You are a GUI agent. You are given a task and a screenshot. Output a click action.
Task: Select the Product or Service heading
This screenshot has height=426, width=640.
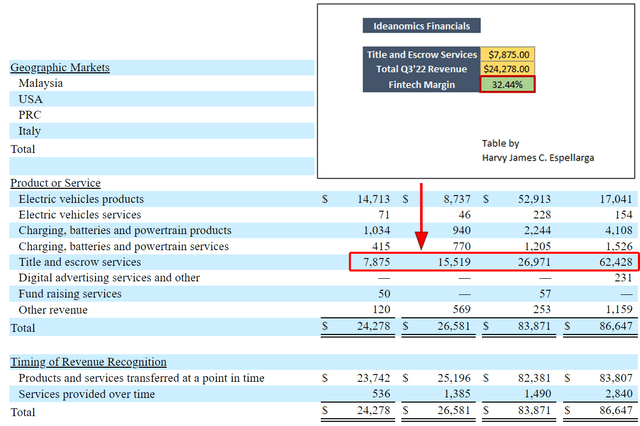tap(56, 183)
